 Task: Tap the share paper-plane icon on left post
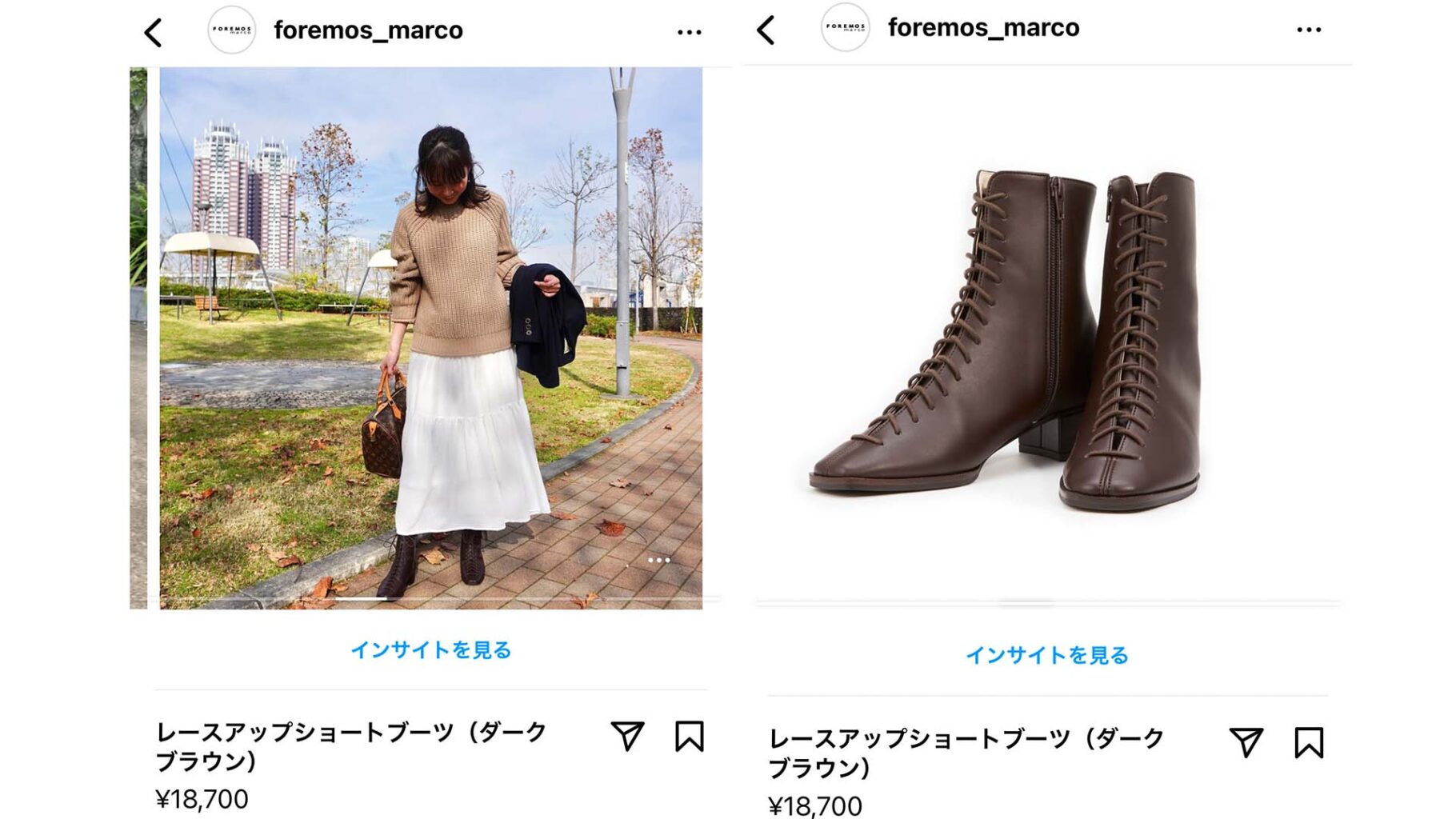[x=627, y=736]
